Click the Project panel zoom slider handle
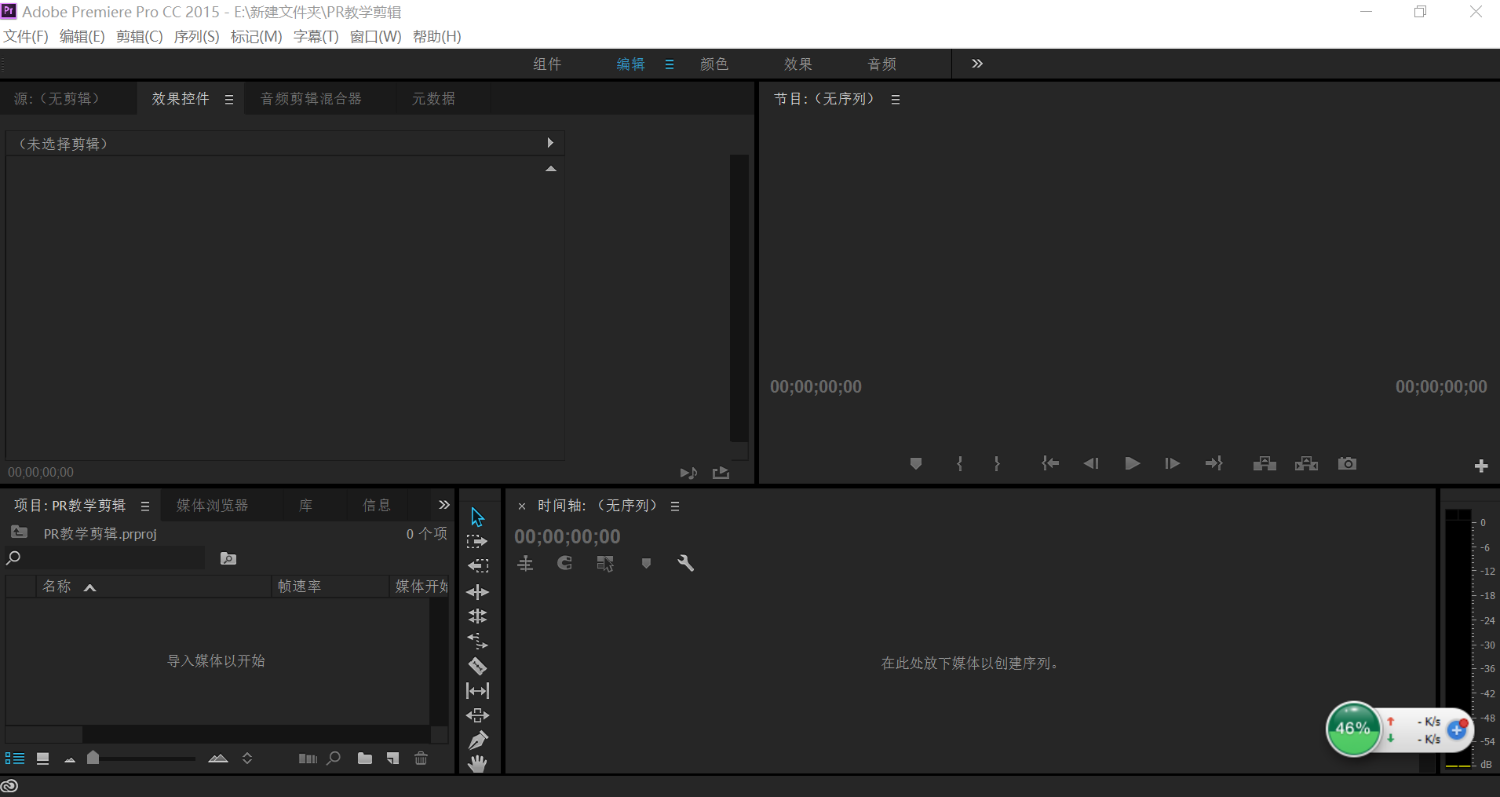1500x797 pixels. 93,758
